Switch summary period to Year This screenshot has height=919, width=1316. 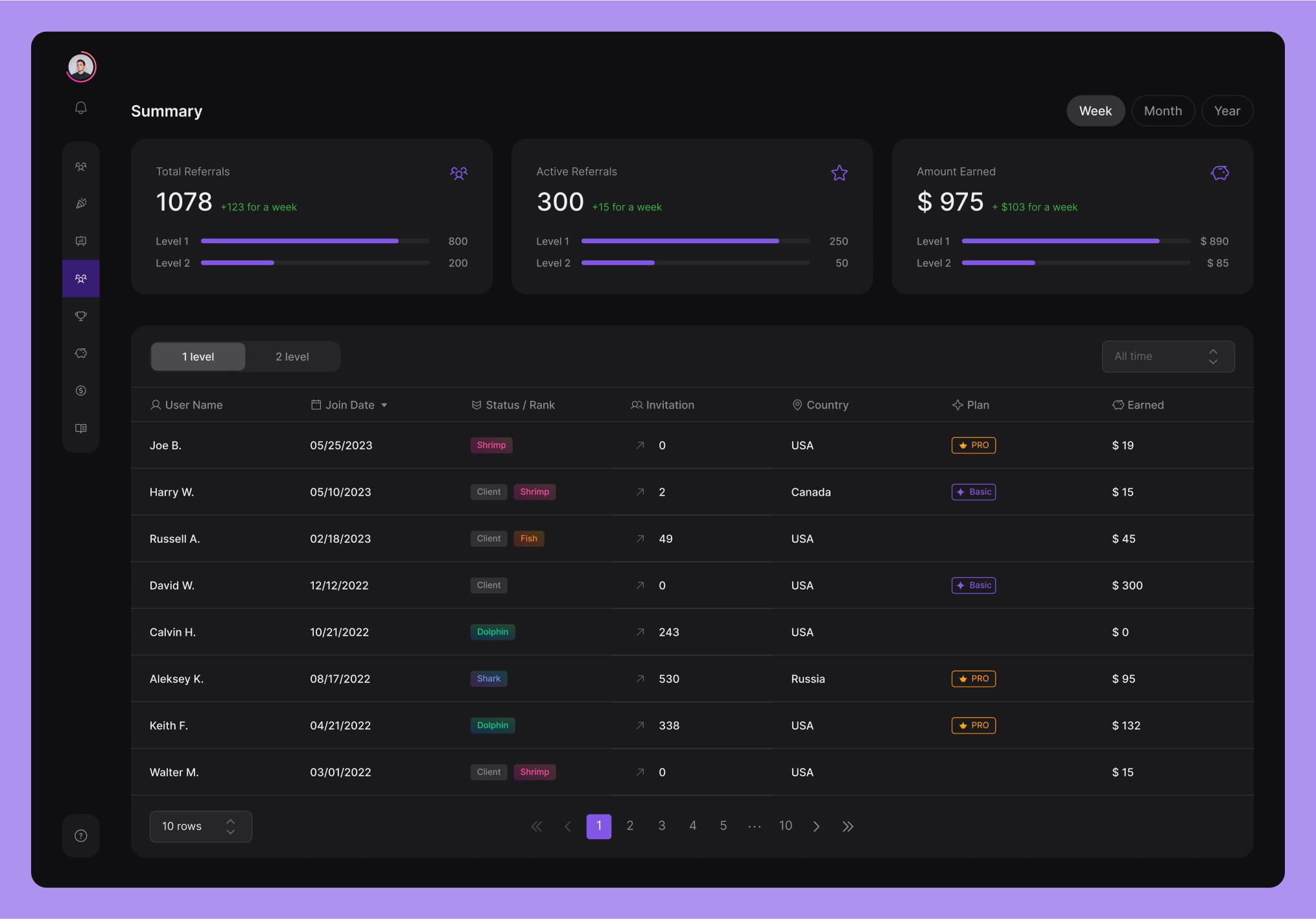tap(1227, 111)
